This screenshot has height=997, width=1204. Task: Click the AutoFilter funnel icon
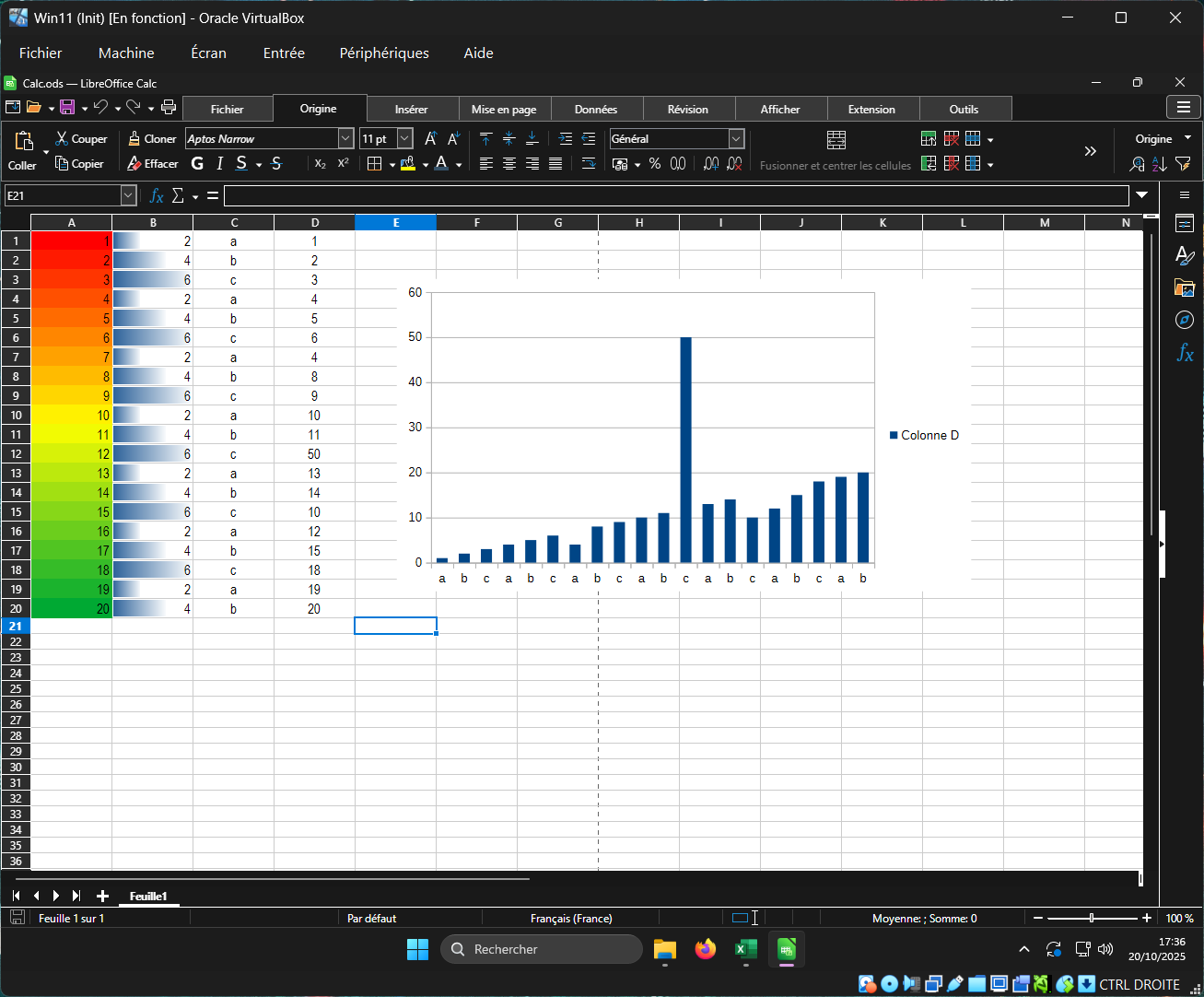(1183, 164)
